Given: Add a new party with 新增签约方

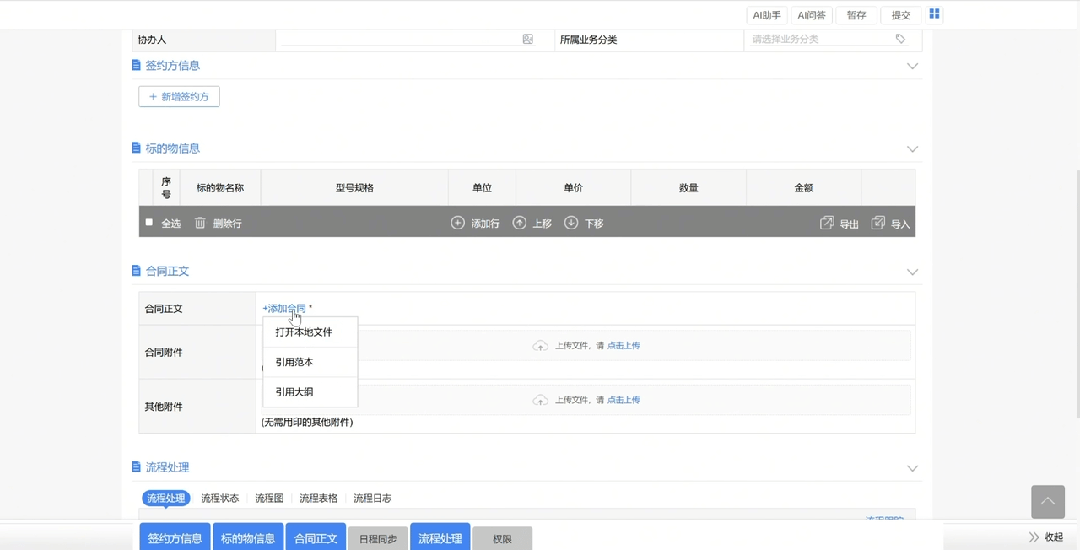Looking at the screenshot, I should click(x=179, y=96).
